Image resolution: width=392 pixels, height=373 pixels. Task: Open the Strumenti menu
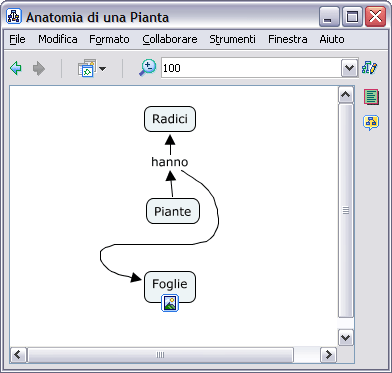232,39
